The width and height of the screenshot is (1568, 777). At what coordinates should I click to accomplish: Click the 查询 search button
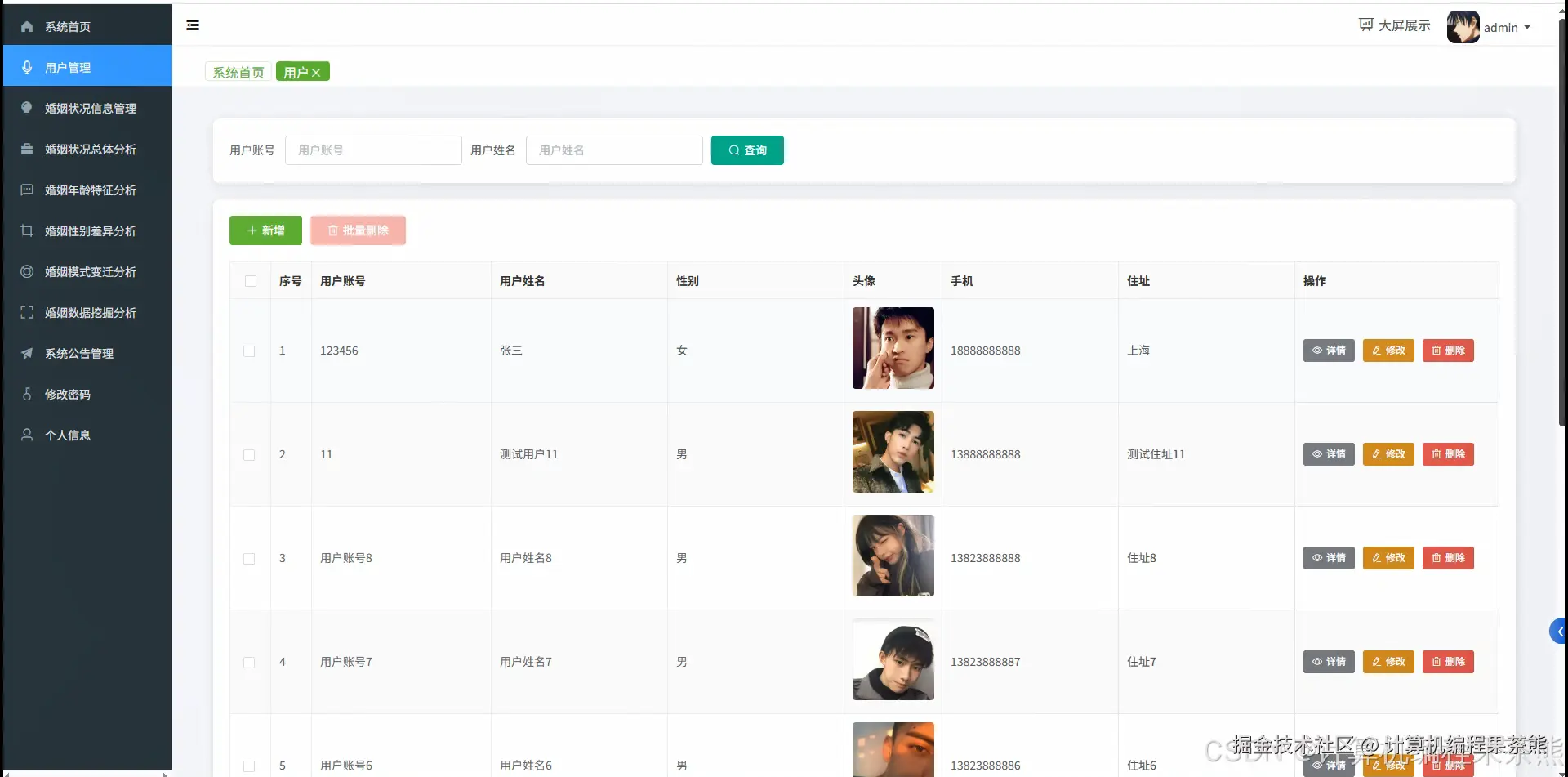click(747, 150)
